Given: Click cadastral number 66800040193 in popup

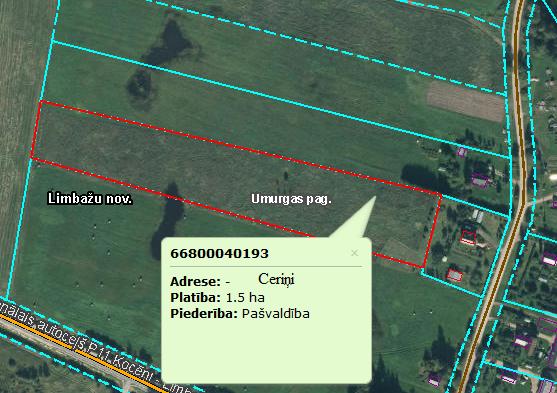Looking at the screenshot, I should click(x=220, y=254).
